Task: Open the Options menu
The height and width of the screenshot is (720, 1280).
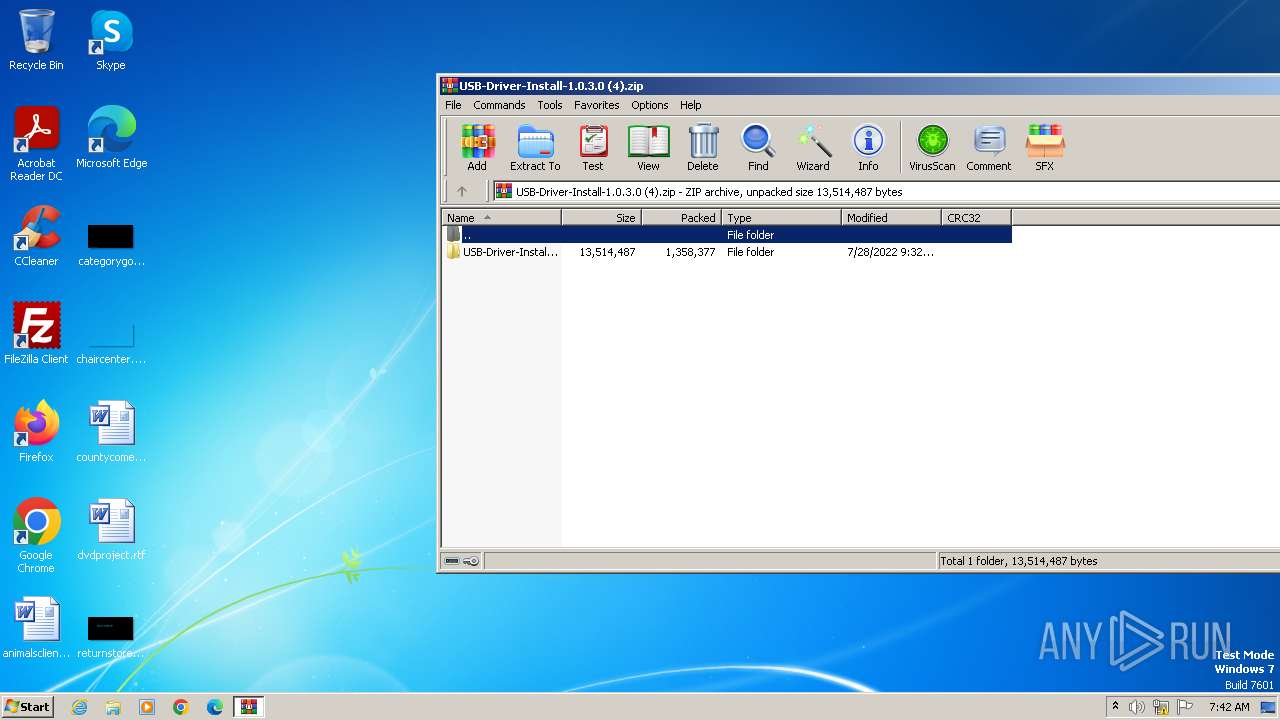Action: tap(650, 105)
